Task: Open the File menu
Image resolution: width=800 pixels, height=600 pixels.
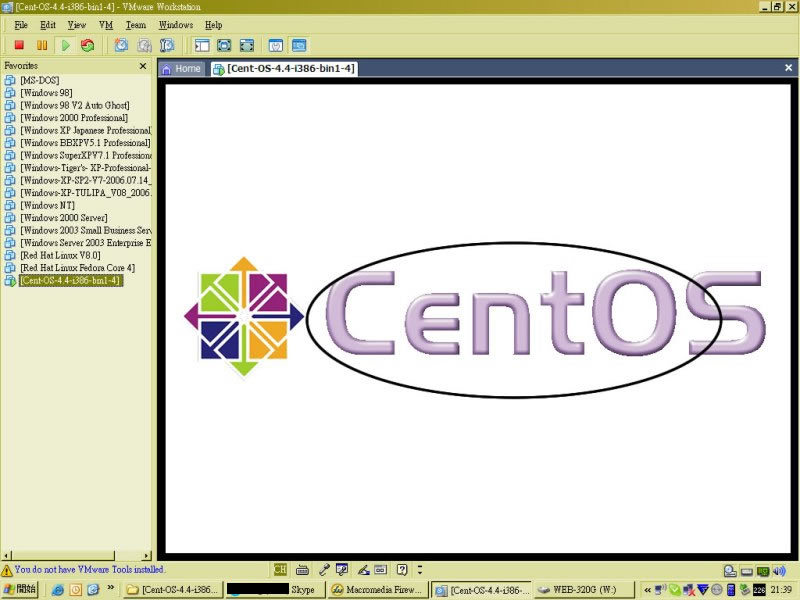Action: [x=21, y=25]
